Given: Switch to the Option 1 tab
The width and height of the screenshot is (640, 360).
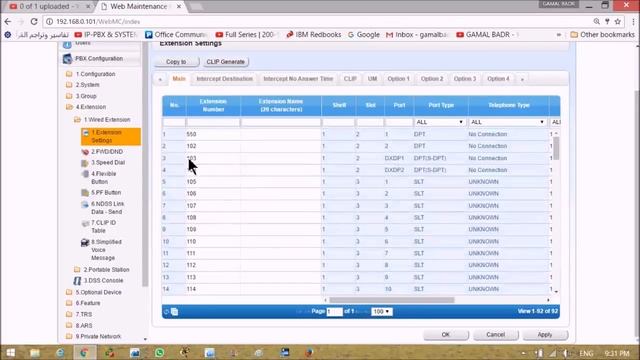Looking at the screenshot, I should pos(398,79).
